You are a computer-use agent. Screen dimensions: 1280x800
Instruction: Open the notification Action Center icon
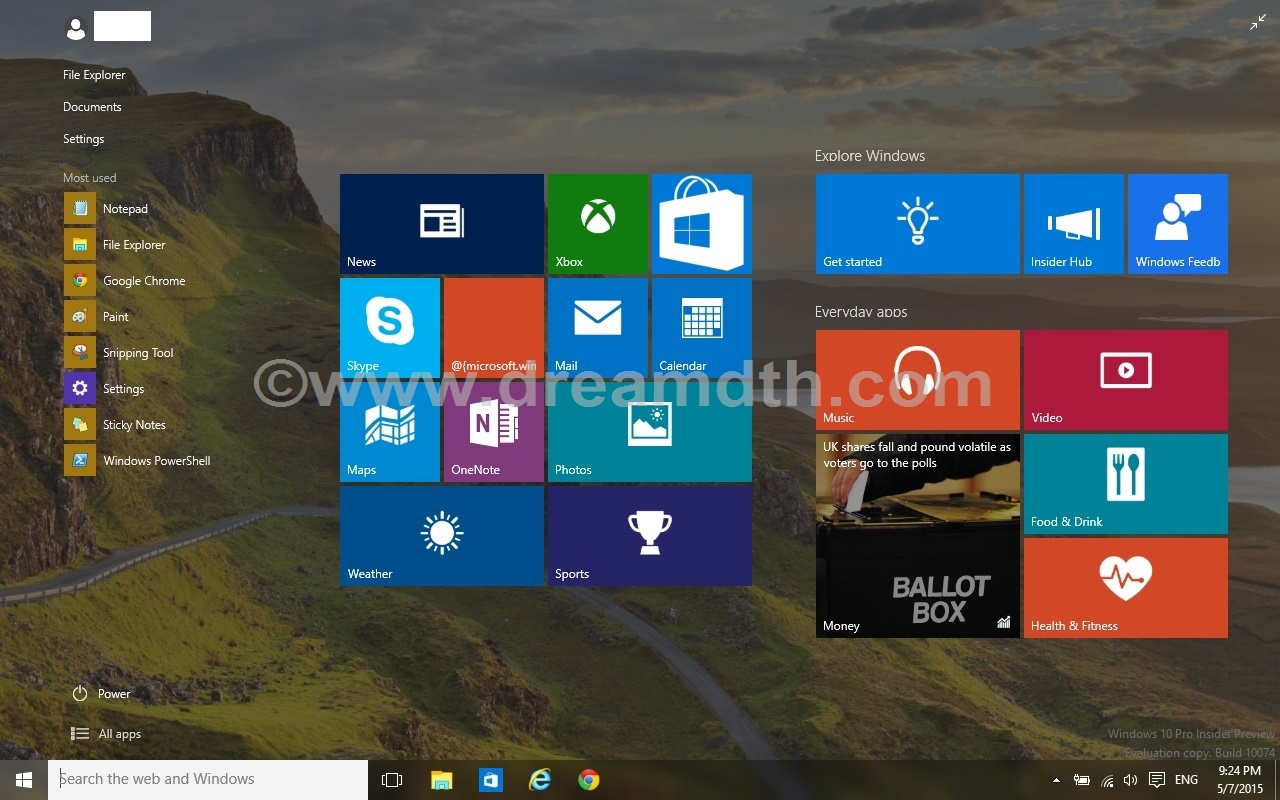(1157, 780)
